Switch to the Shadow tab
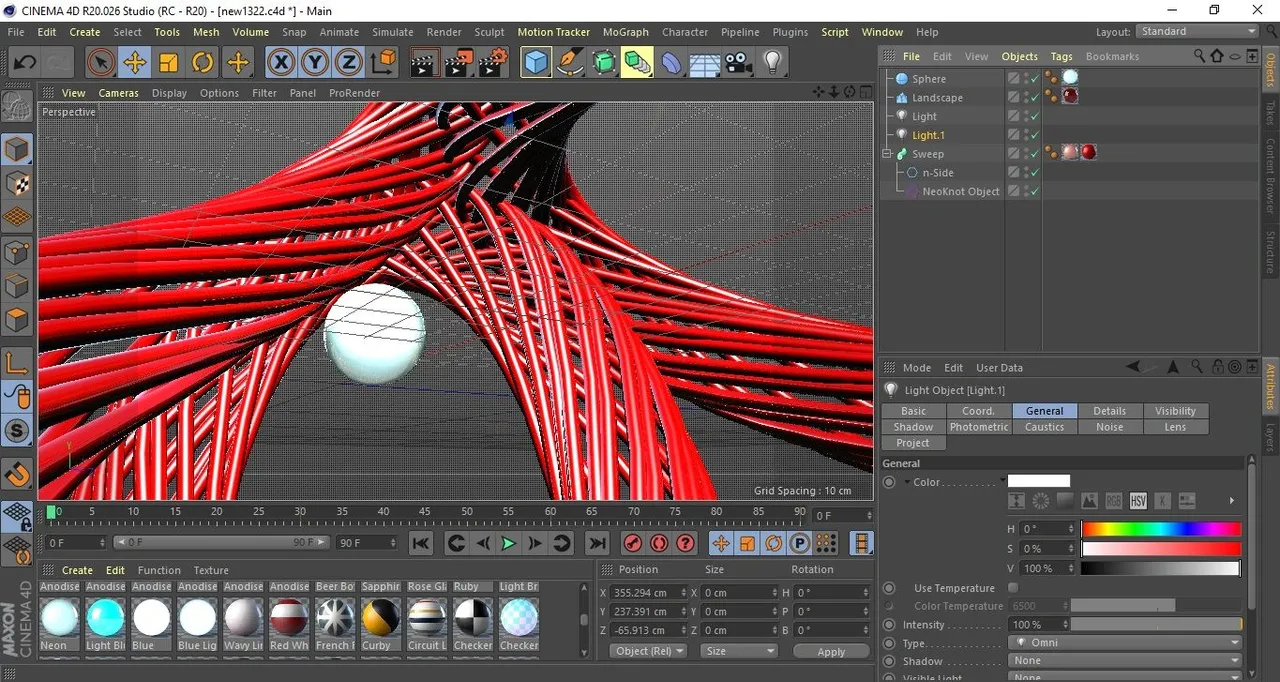The width and height of the screenshot is (1280, 682). pos(913,427)
